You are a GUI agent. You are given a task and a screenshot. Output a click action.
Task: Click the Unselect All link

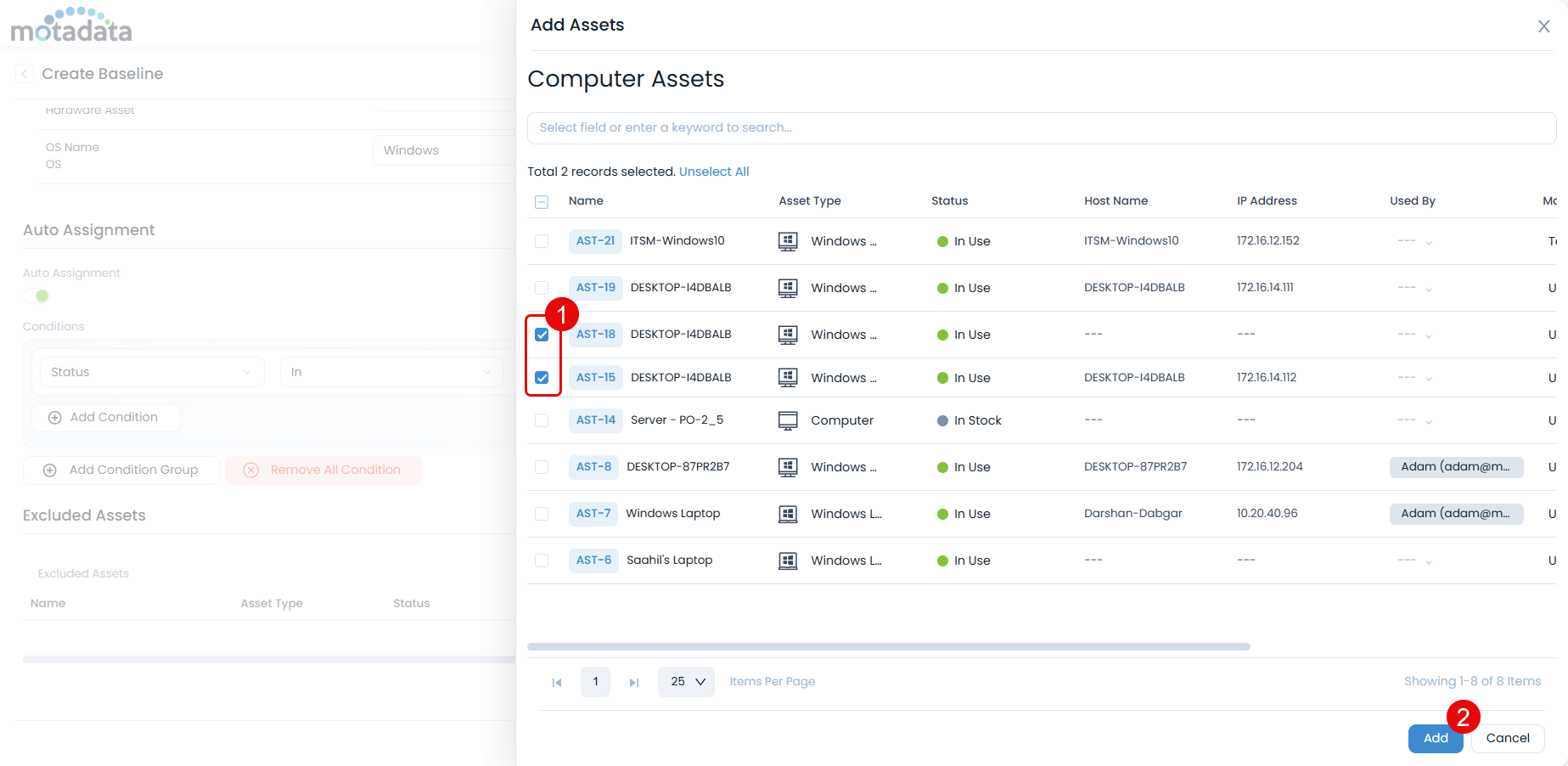714,171
